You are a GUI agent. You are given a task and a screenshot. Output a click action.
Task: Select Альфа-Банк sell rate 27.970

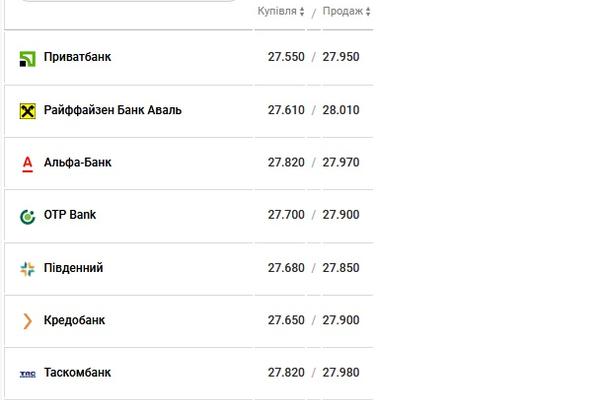pos(341,162)
